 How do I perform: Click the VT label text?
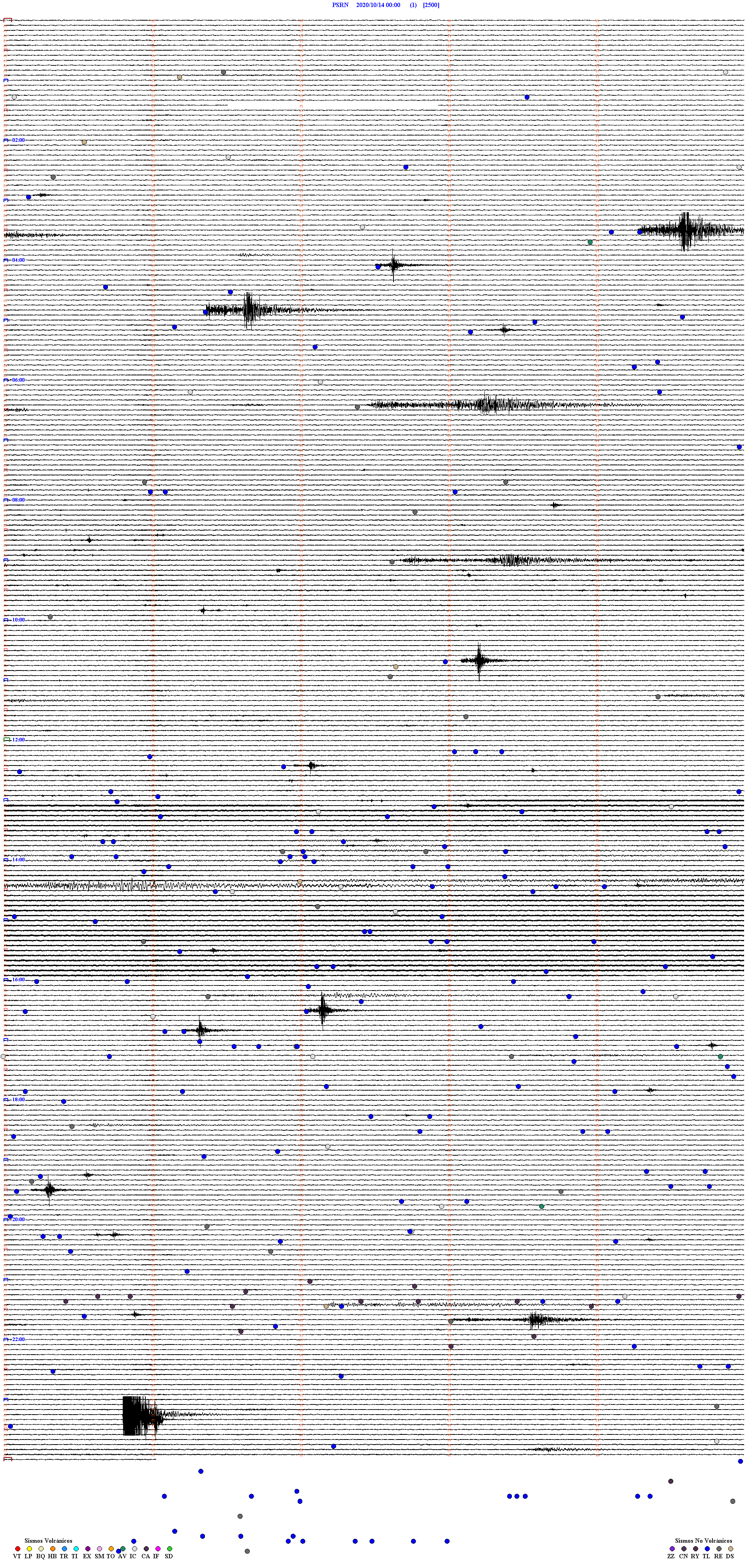click(x=16, y=1556)
